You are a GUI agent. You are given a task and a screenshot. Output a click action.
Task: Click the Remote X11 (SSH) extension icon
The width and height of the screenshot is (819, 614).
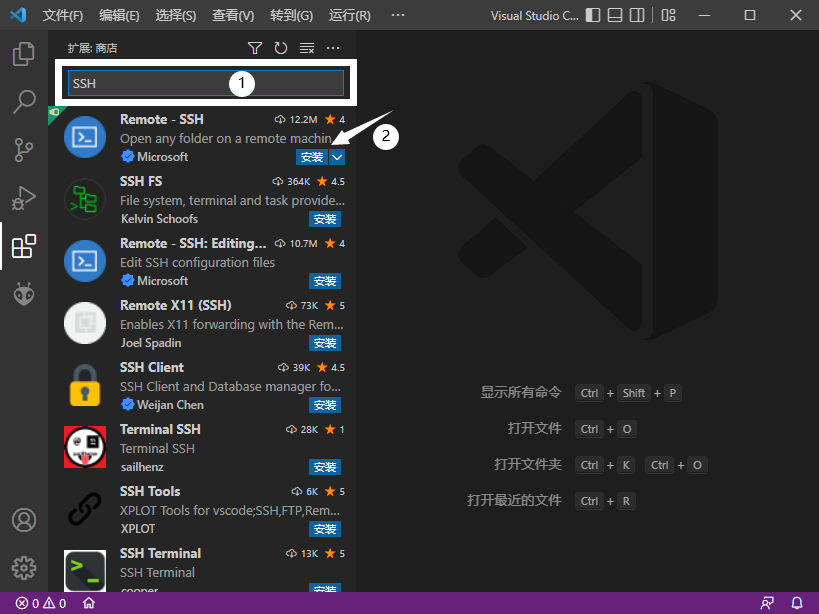click(x=85, y=323)
